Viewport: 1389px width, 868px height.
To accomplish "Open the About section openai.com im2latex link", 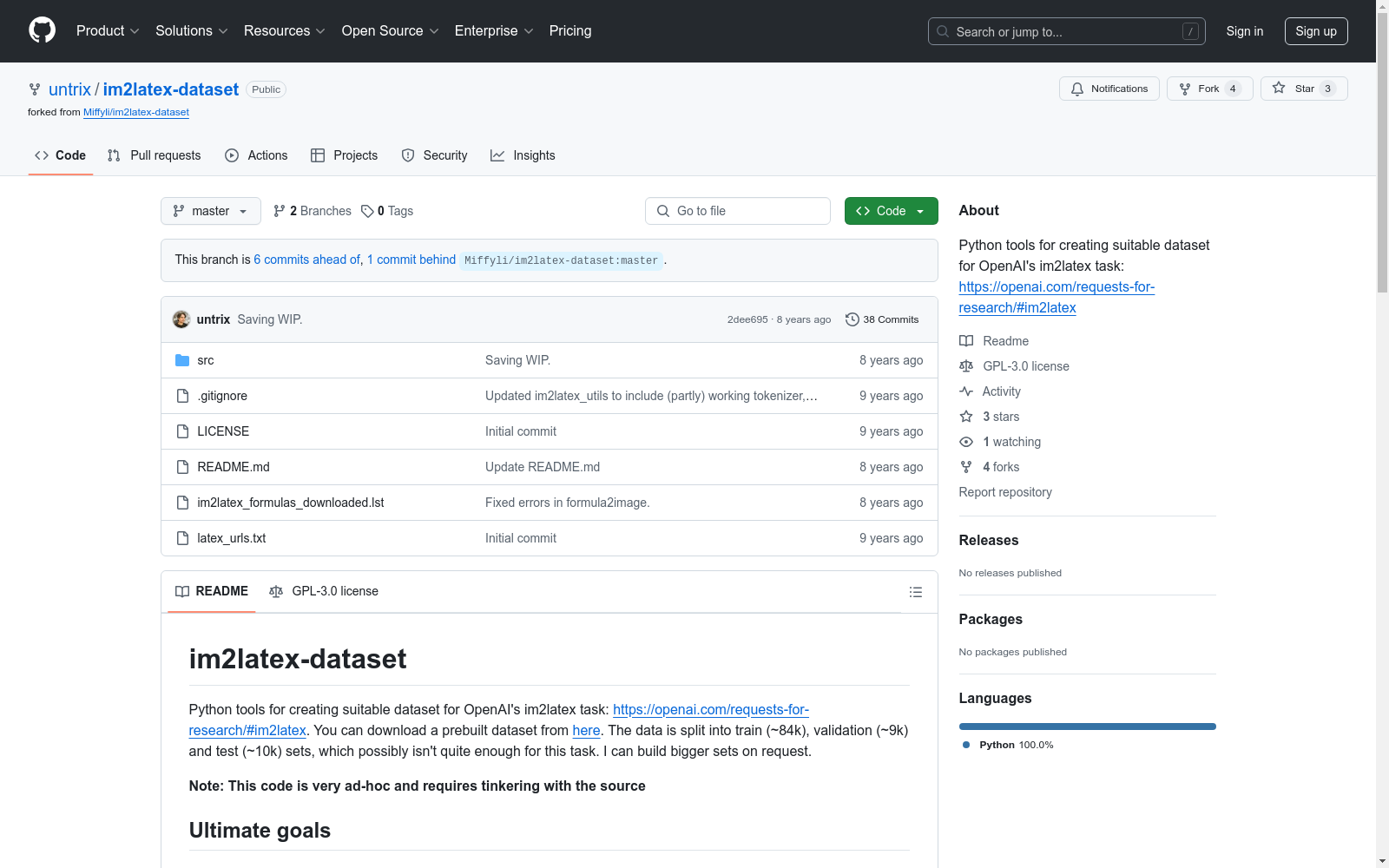I will 1057,297.
